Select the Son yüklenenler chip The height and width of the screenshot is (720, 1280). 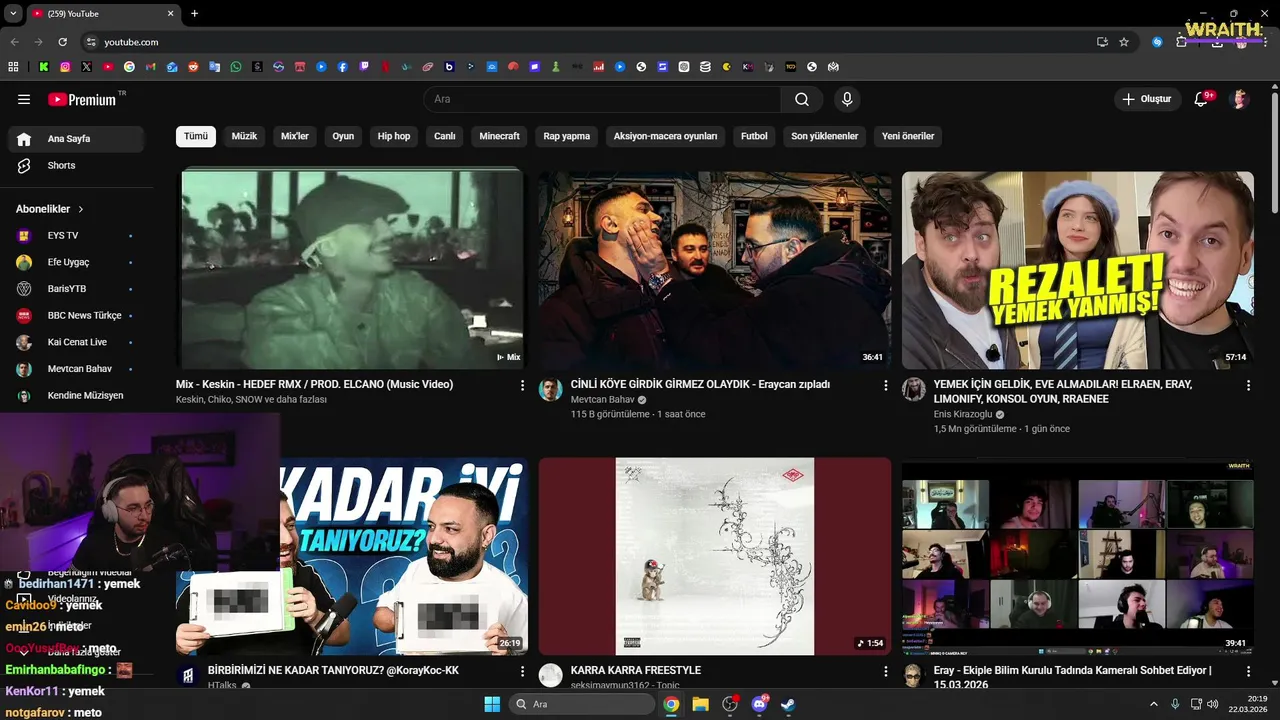point(825,136)
